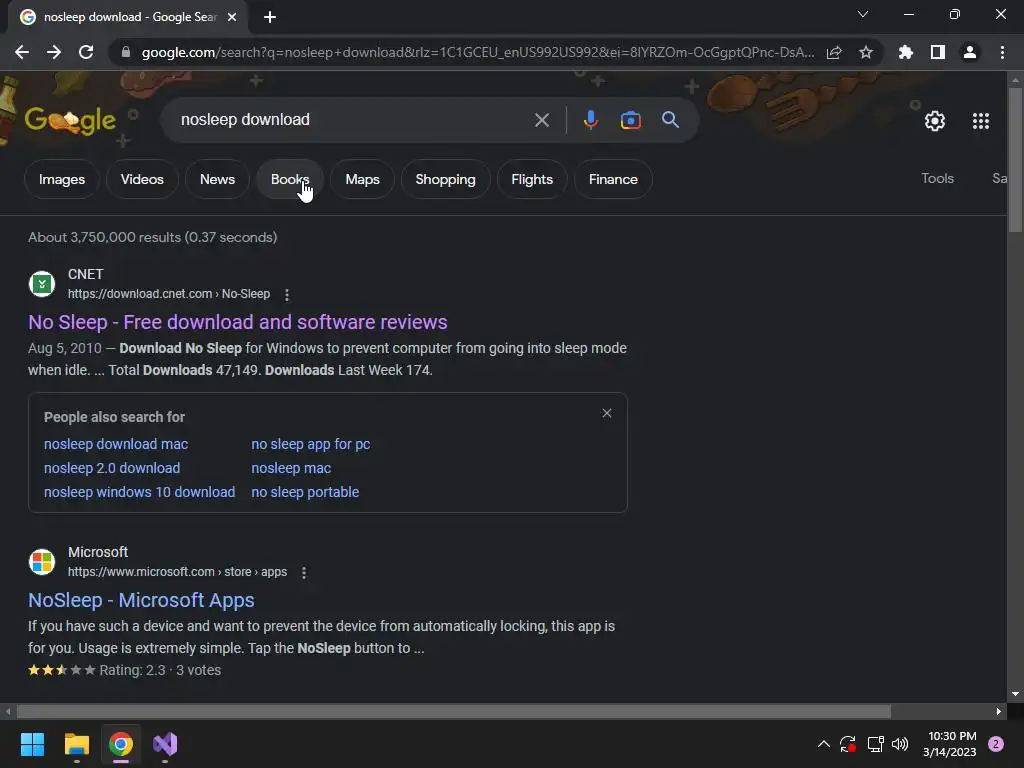Open download.cnet.com No-Sleep URL
Viewport: 1024px width, 768px height.
tap(168, 294)
